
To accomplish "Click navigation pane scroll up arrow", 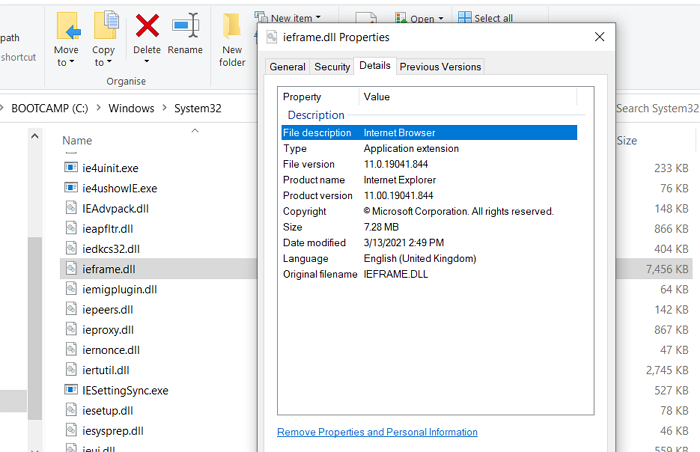I will [35, 136].
